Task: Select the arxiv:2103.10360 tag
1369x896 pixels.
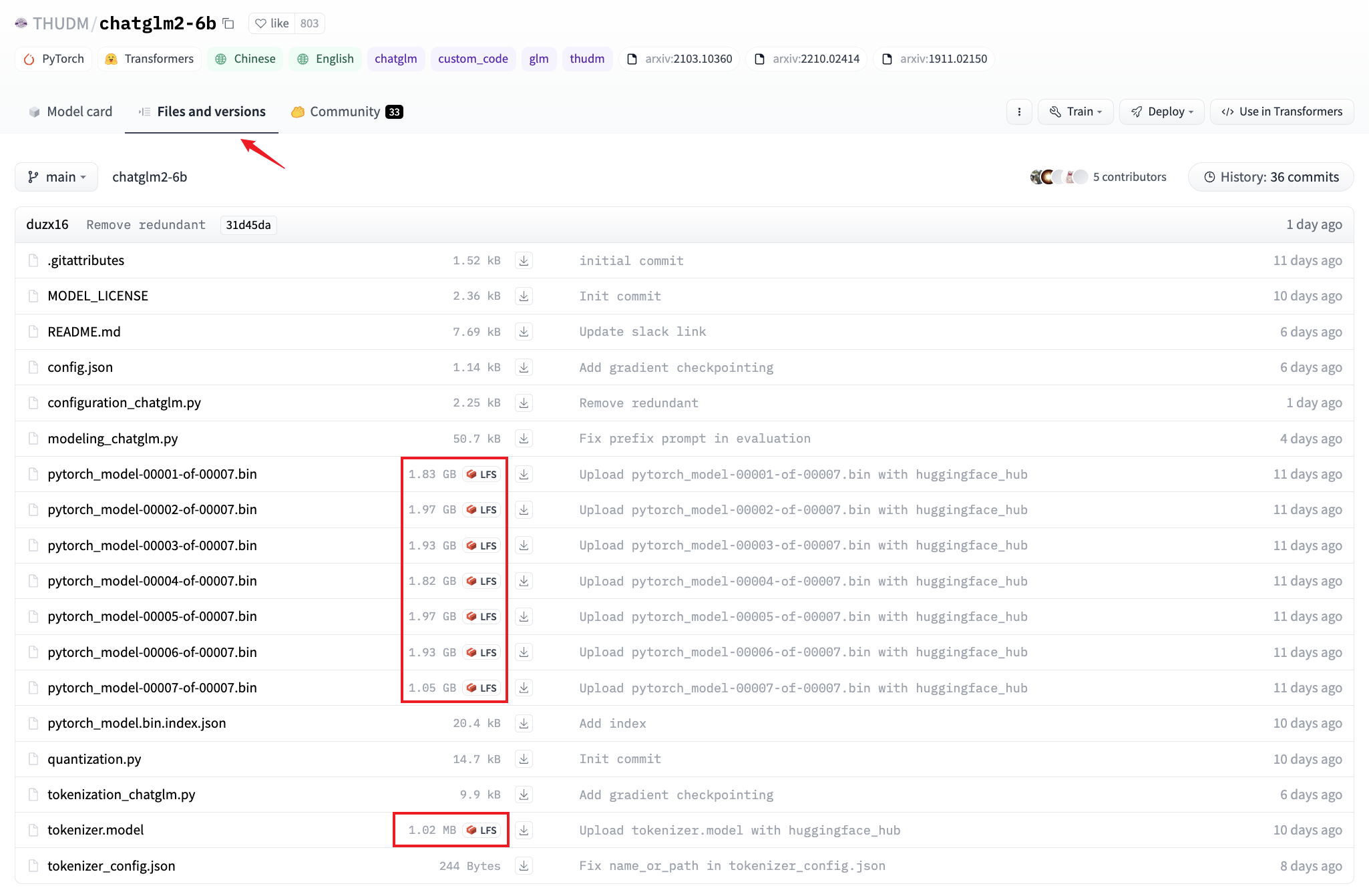Action: tap(680, 59)
